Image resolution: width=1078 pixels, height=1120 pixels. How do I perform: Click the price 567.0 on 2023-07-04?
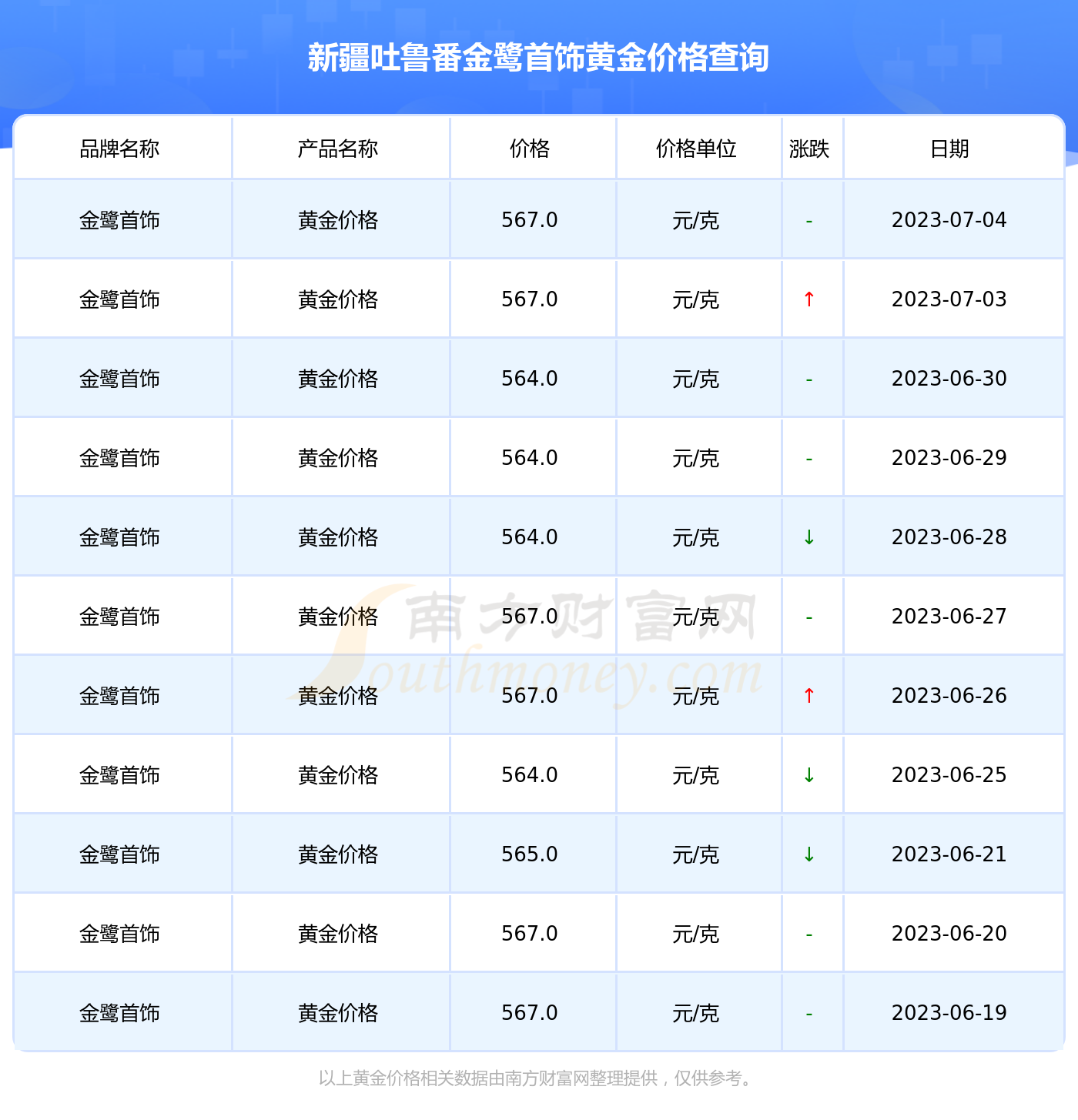click(530, 220)
